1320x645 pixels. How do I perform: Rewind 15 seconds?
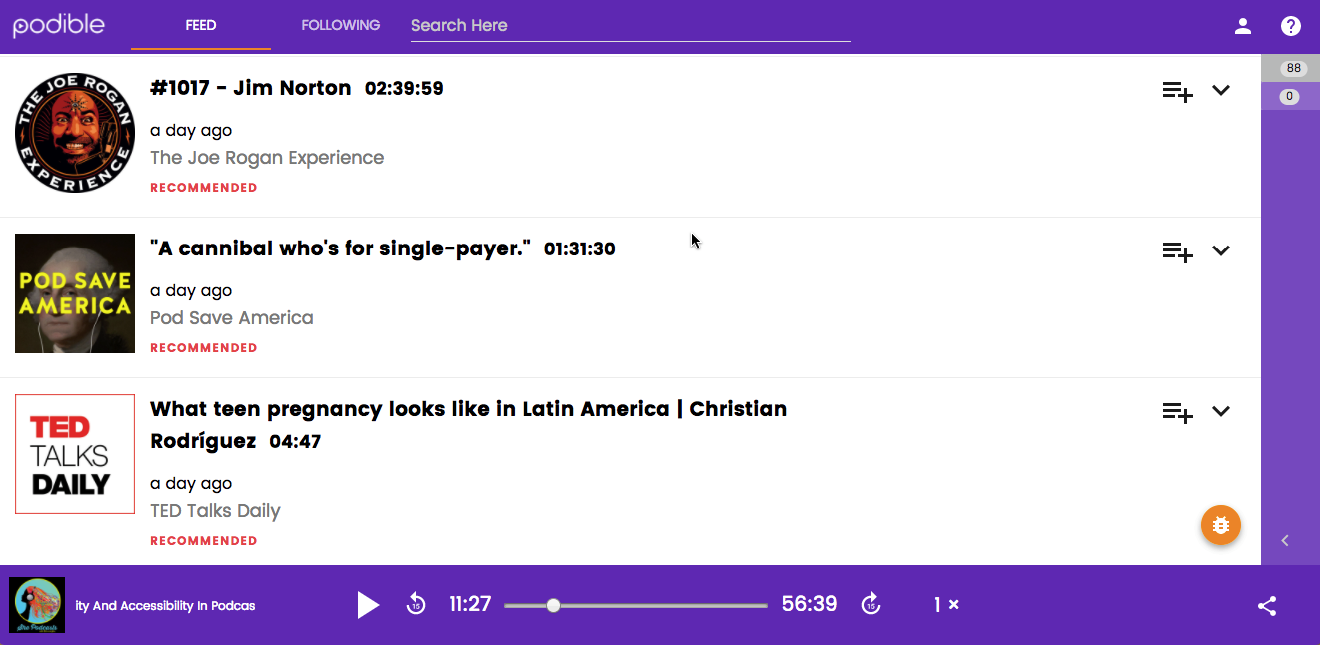click(416, 604)
